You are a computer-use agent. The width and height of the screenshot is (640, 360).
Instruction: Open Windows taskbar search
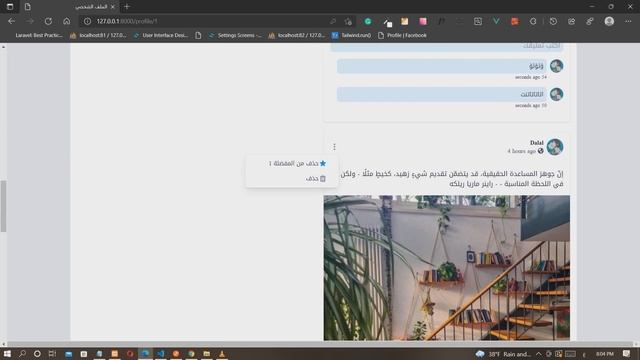[x=22, y=354]
